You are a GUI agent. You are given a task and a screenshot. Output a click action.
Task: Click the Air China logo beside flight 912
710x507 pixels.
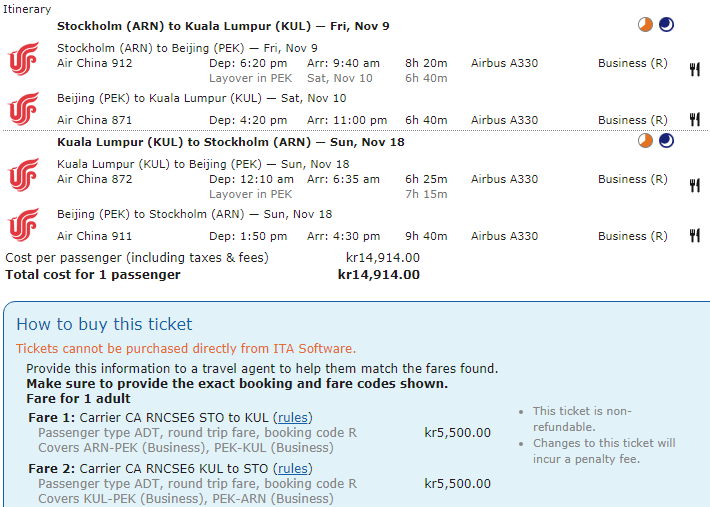(22, 58)
